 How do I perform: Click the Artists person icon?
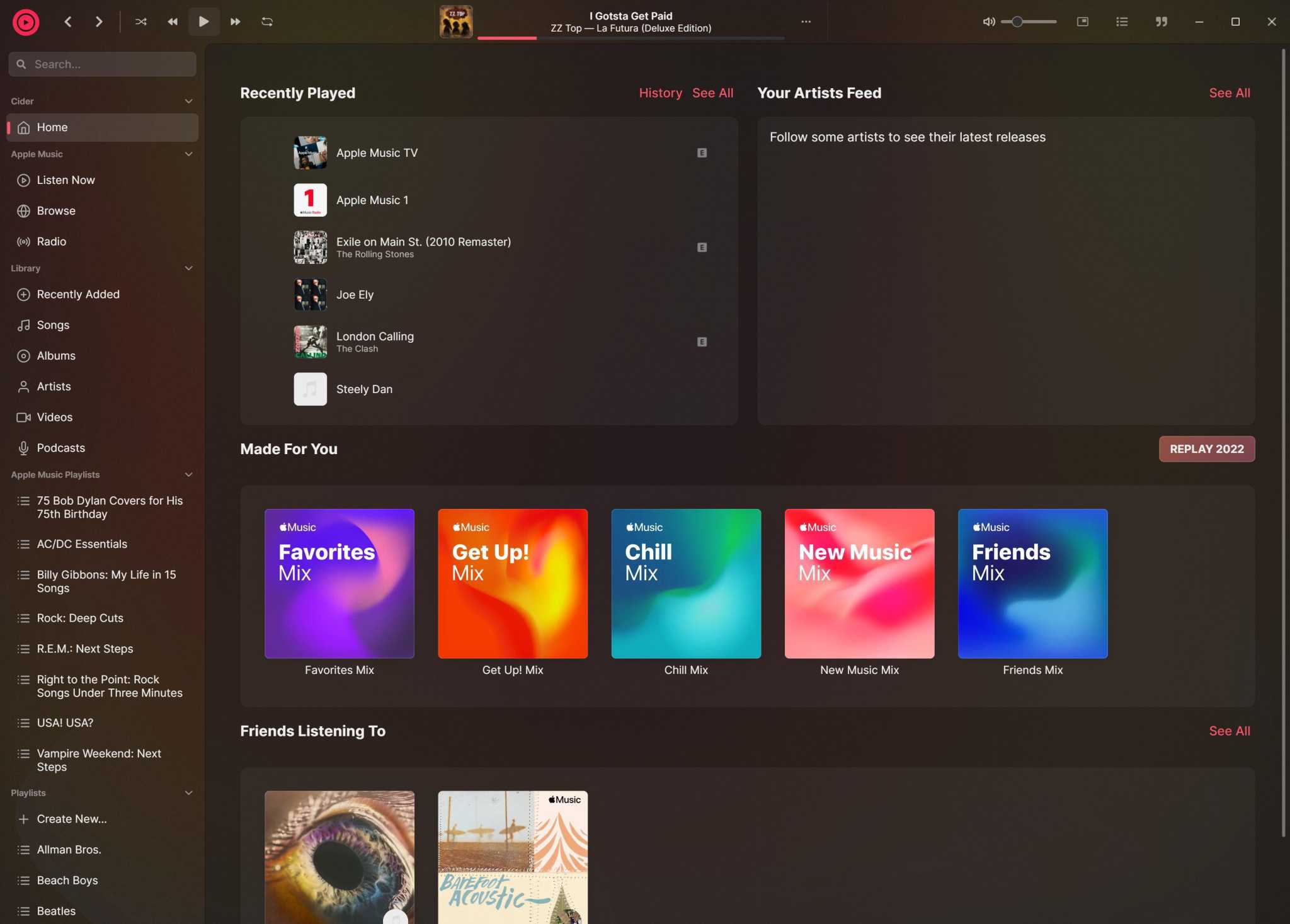pos(23,387)
